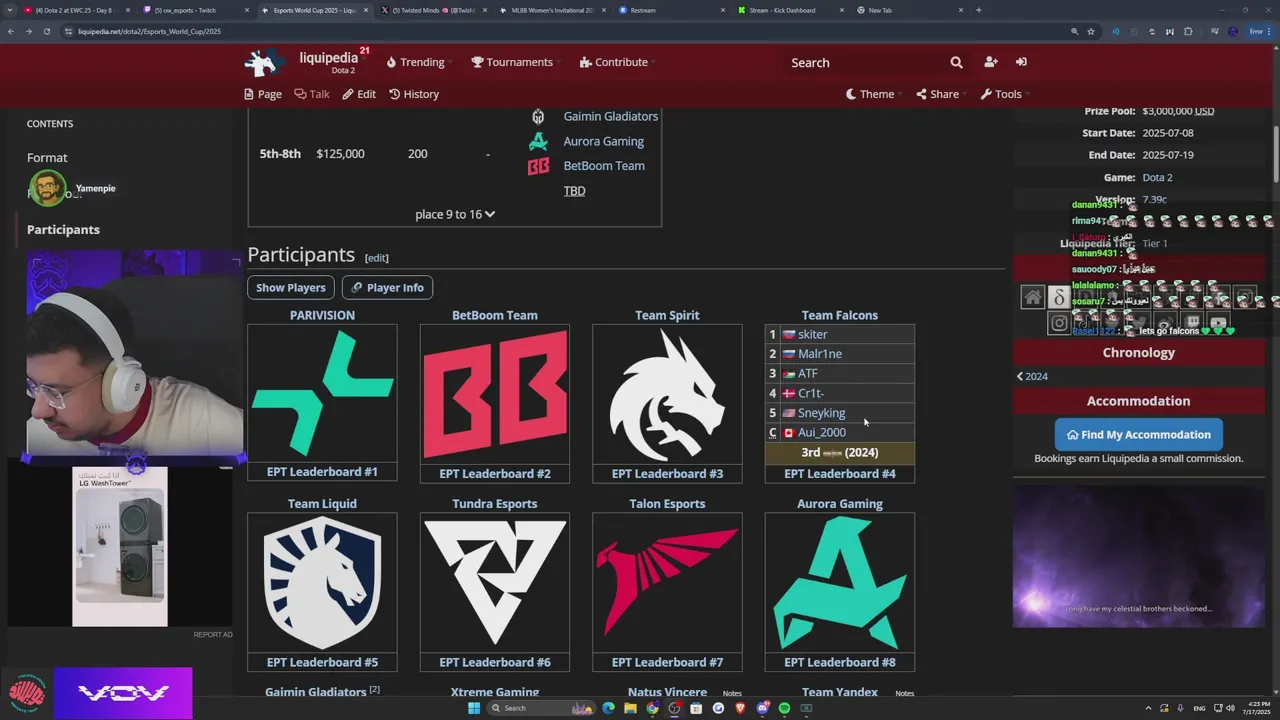Click the PARIVISION team logo
Screen dimensions: 1280x720
pyautogui.click(x=322, y=393)
